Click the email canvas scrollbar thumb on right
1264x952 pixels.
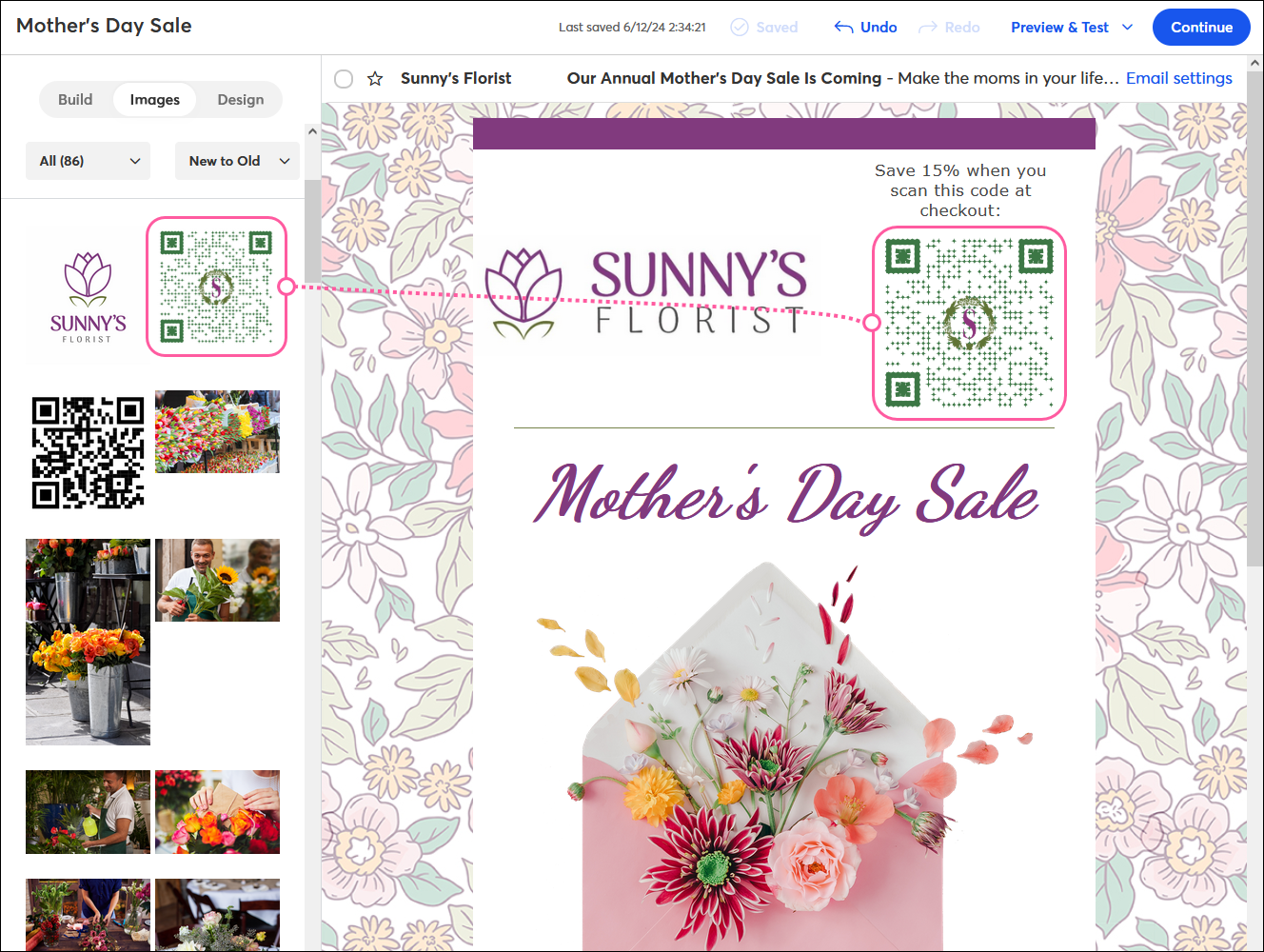1255,319
